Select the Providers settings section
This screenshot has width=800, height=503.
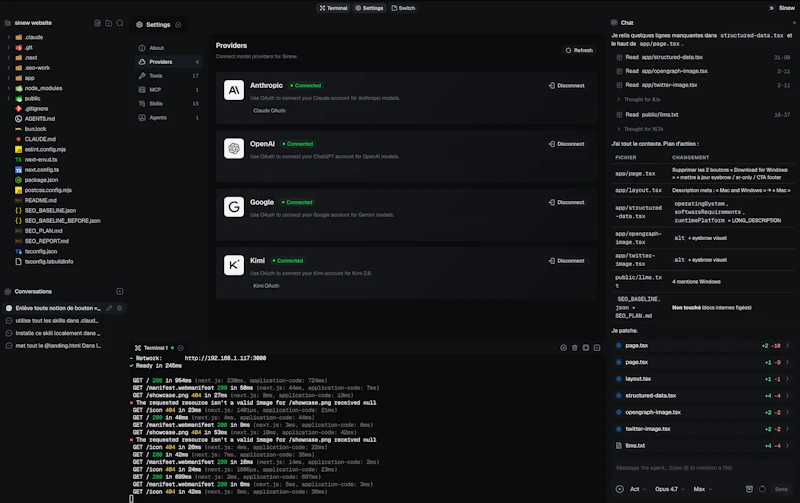coord(169,62)
